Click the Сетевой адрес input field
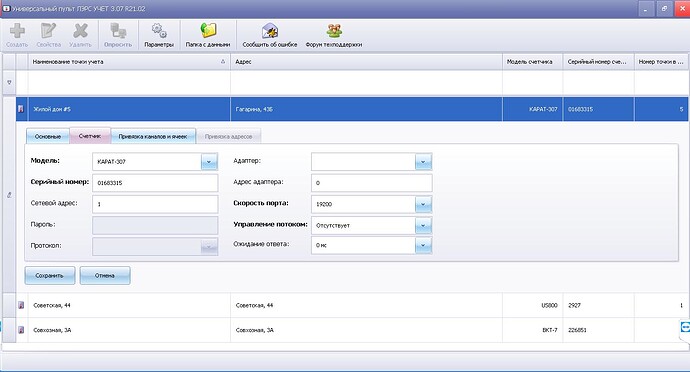The width and height of the screenshot is (690, 372). 155,204
